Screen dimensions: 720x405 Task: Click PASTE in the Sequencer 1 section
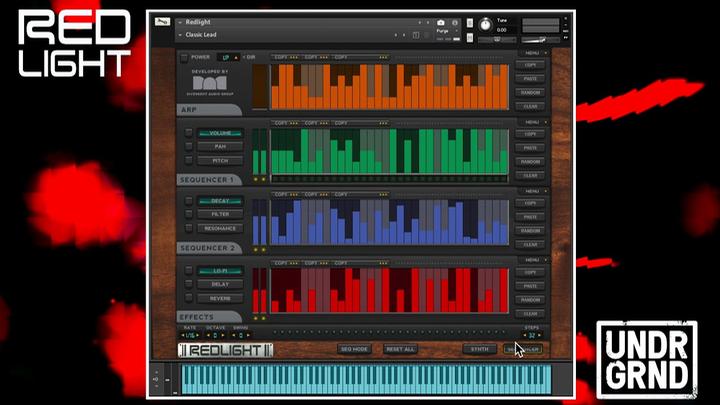(530, 148)
